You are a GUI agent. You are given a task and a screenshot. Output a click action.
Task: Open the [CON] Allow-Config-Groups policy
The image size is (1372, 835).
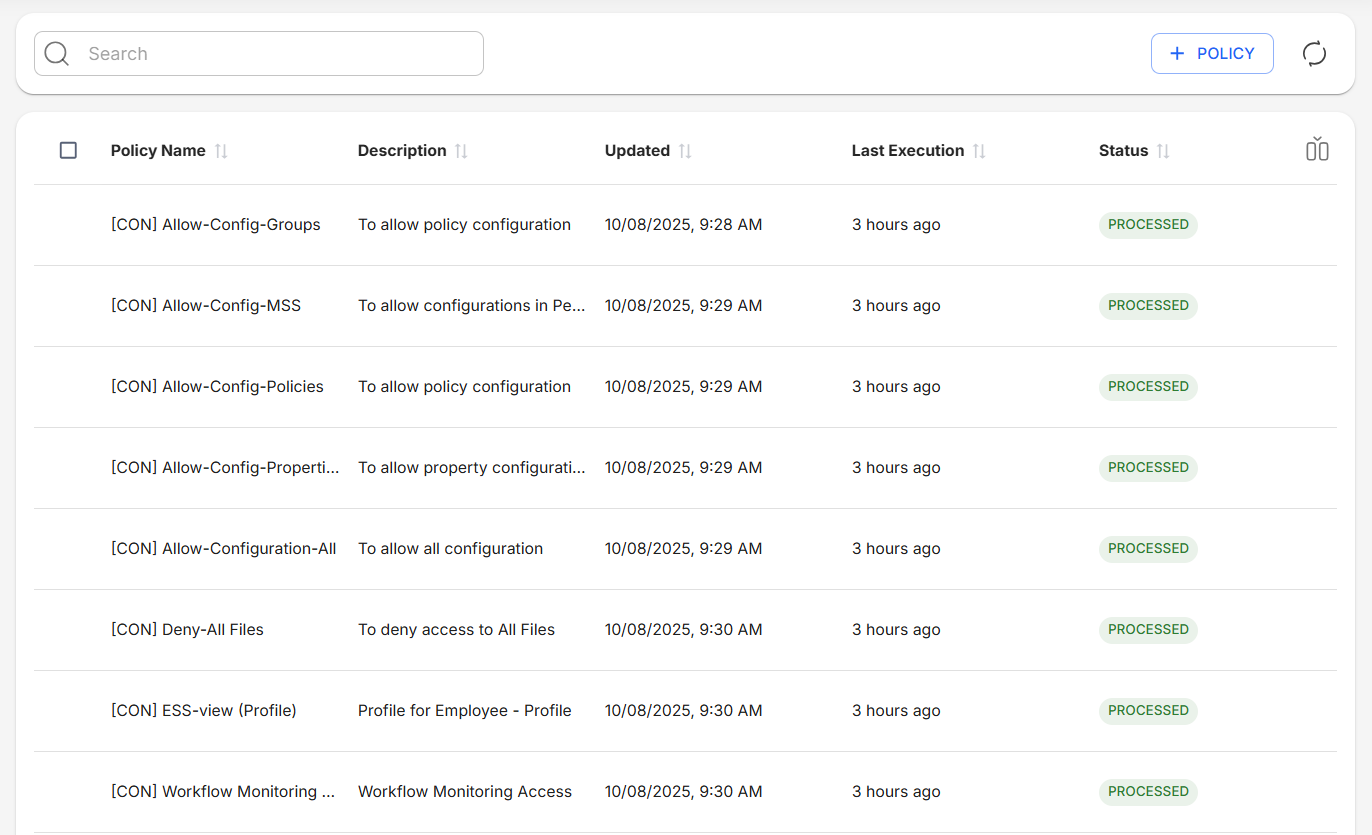click(215, 225)
